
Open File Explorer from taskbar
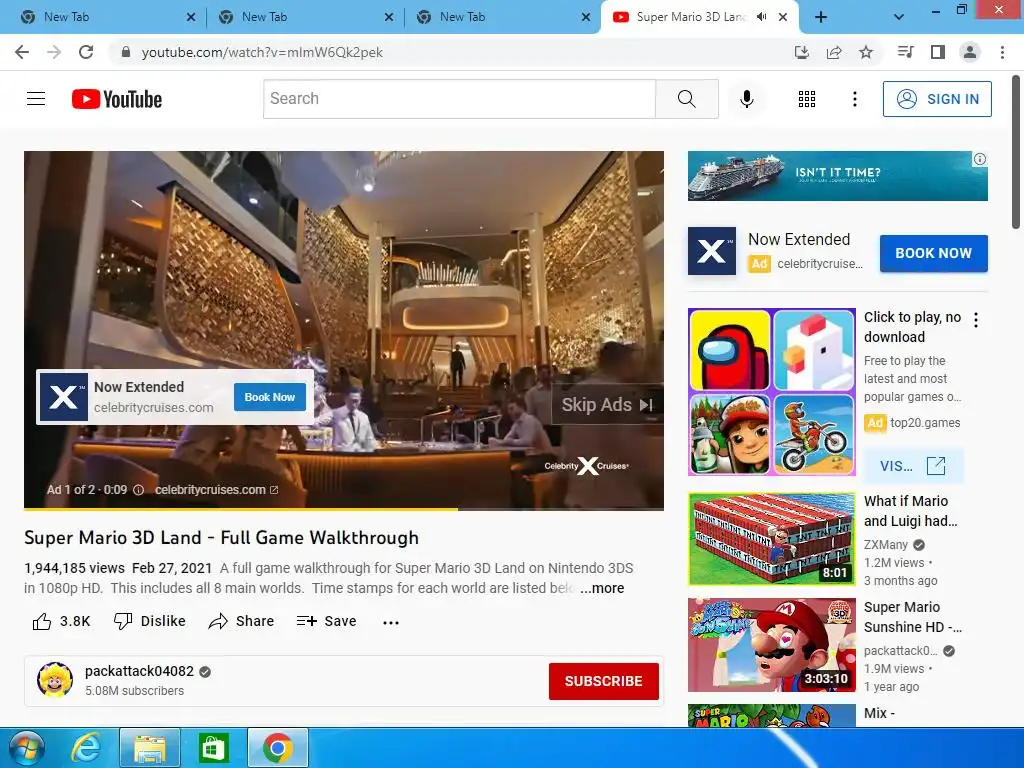(x=150, y=748)
